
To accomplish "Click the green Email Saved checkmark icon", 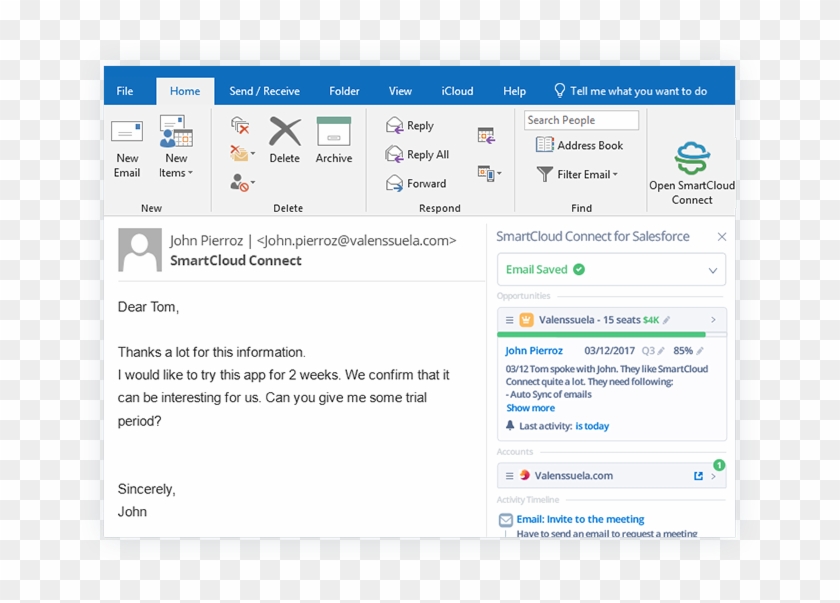I will [579, 269].
